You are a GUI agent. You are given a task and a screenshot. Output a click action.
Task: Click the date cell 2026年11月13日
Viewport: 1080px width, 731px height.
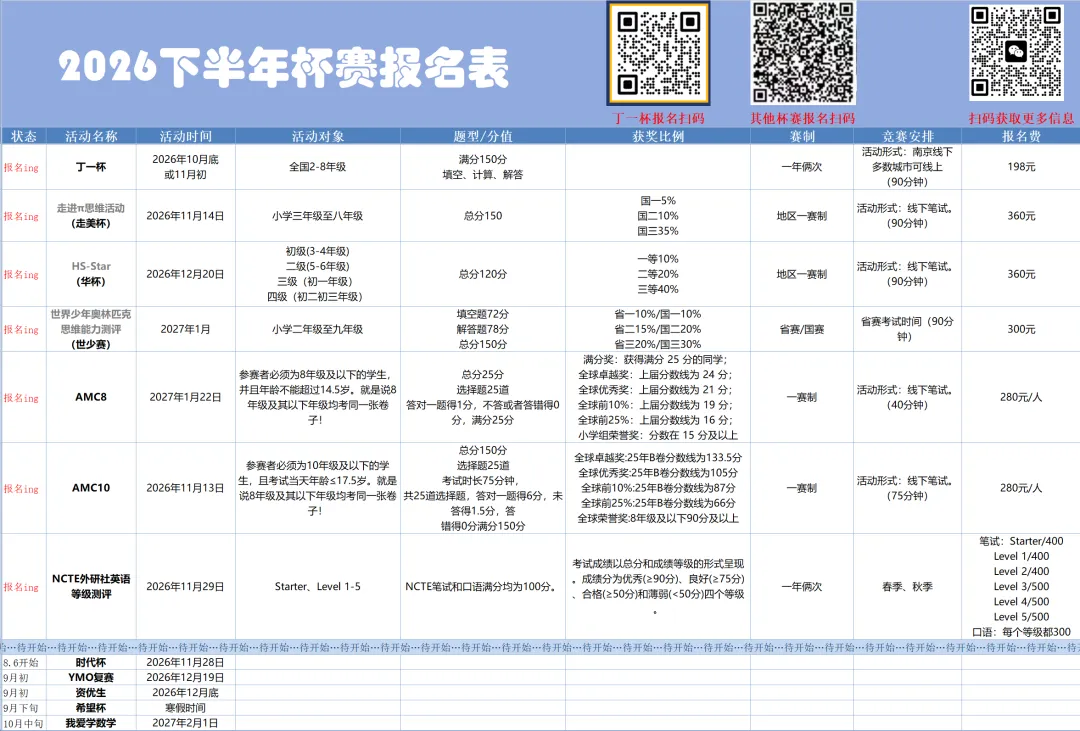coord(185,488)
